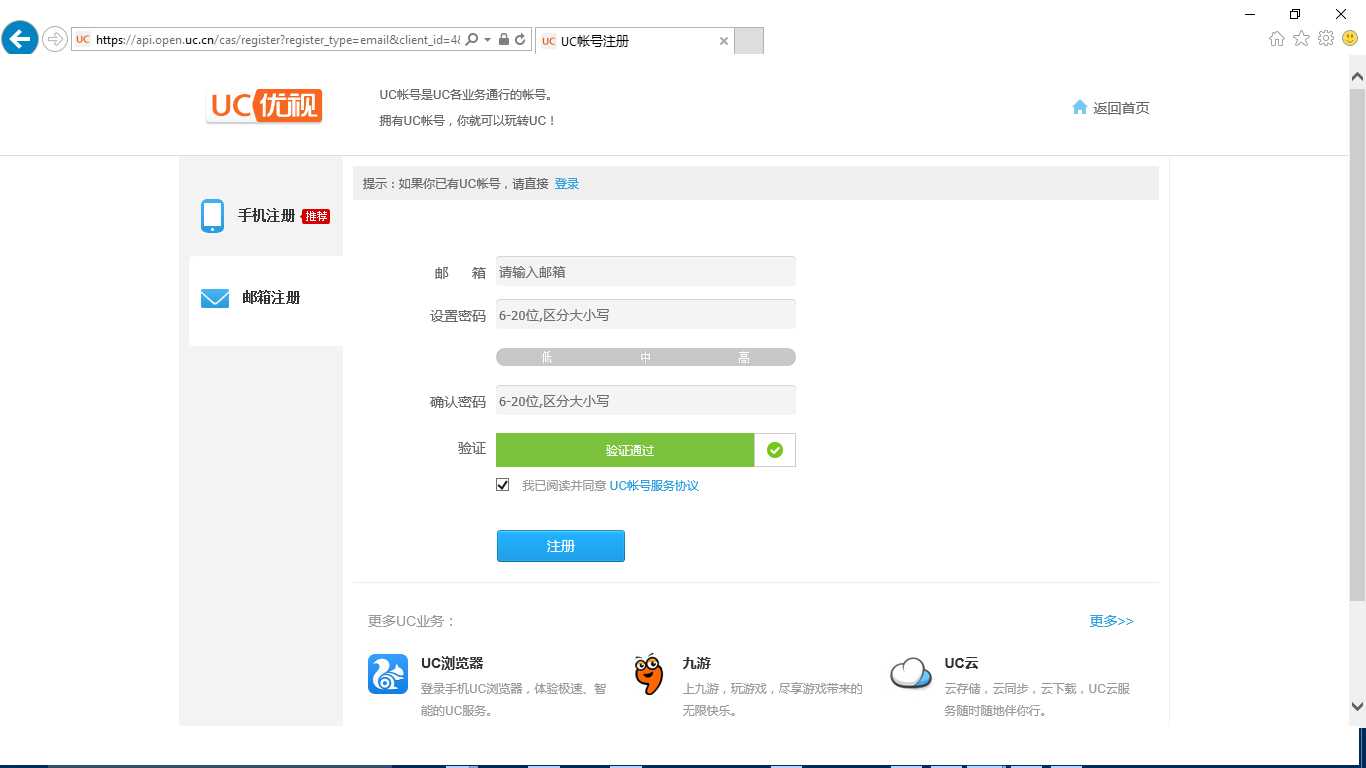Select the phone icon beside 手机注册
This screenshot has height=768, width=1366.
tap(212, 215)
